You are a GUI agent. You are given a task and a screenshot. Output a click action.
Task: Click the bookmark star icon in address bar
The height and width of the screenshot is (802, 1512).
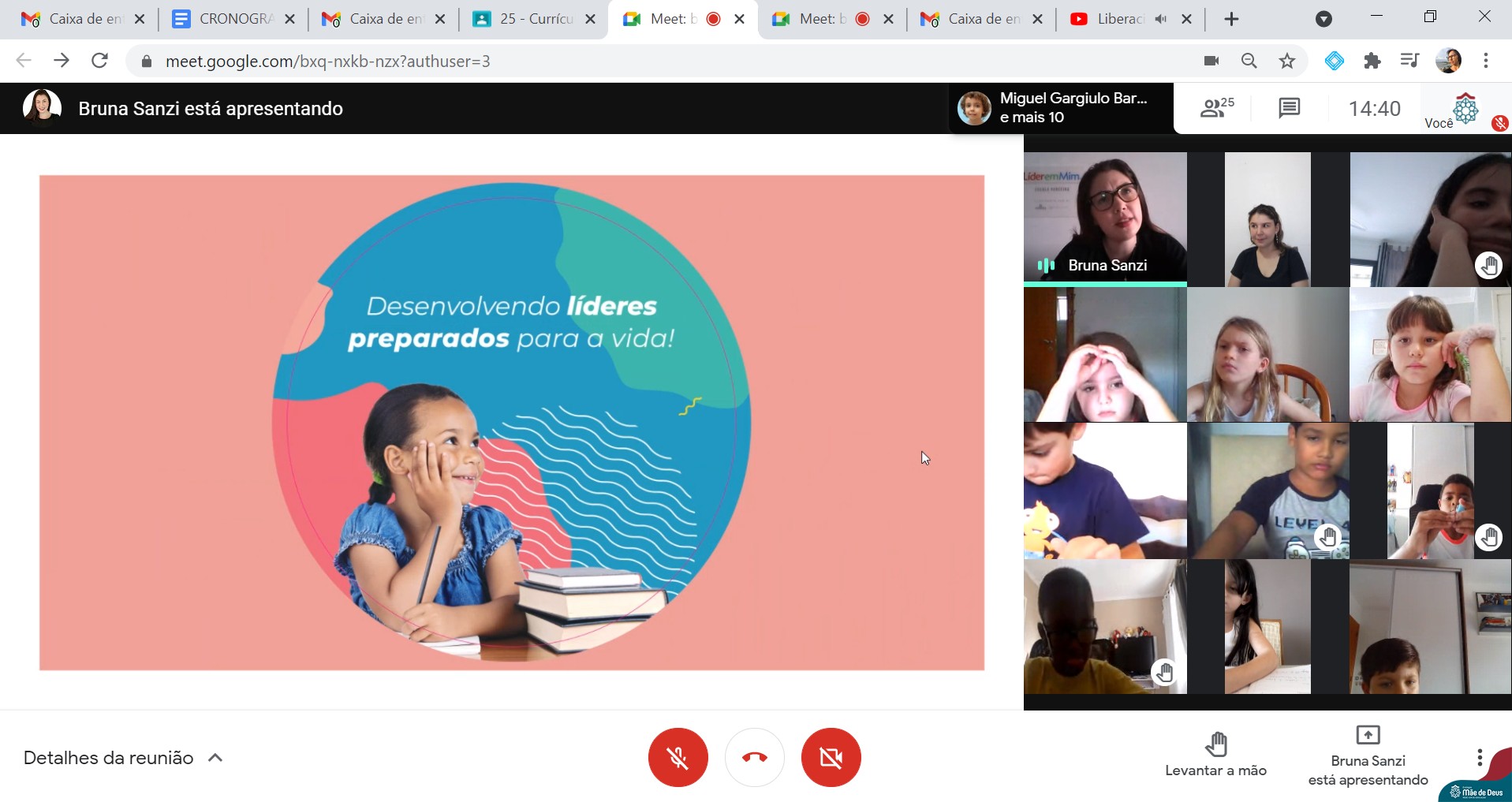pos(1287,61)
